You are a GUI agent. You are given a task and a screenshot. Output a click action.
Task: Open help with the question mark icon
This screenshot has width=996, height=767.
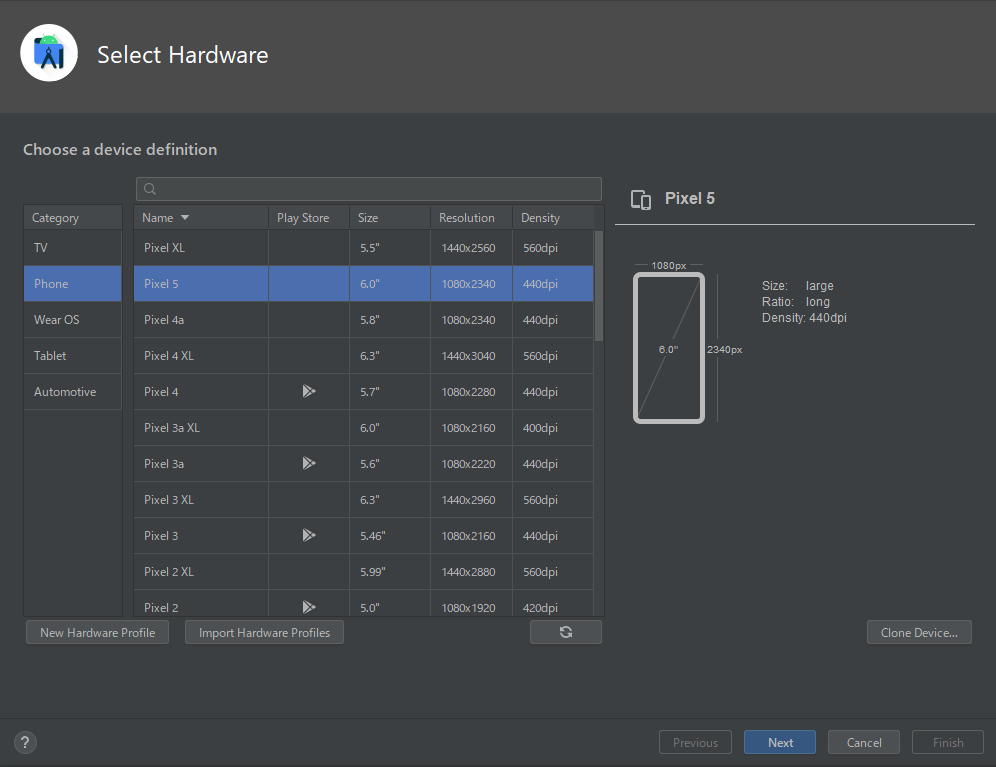(26, 742)
